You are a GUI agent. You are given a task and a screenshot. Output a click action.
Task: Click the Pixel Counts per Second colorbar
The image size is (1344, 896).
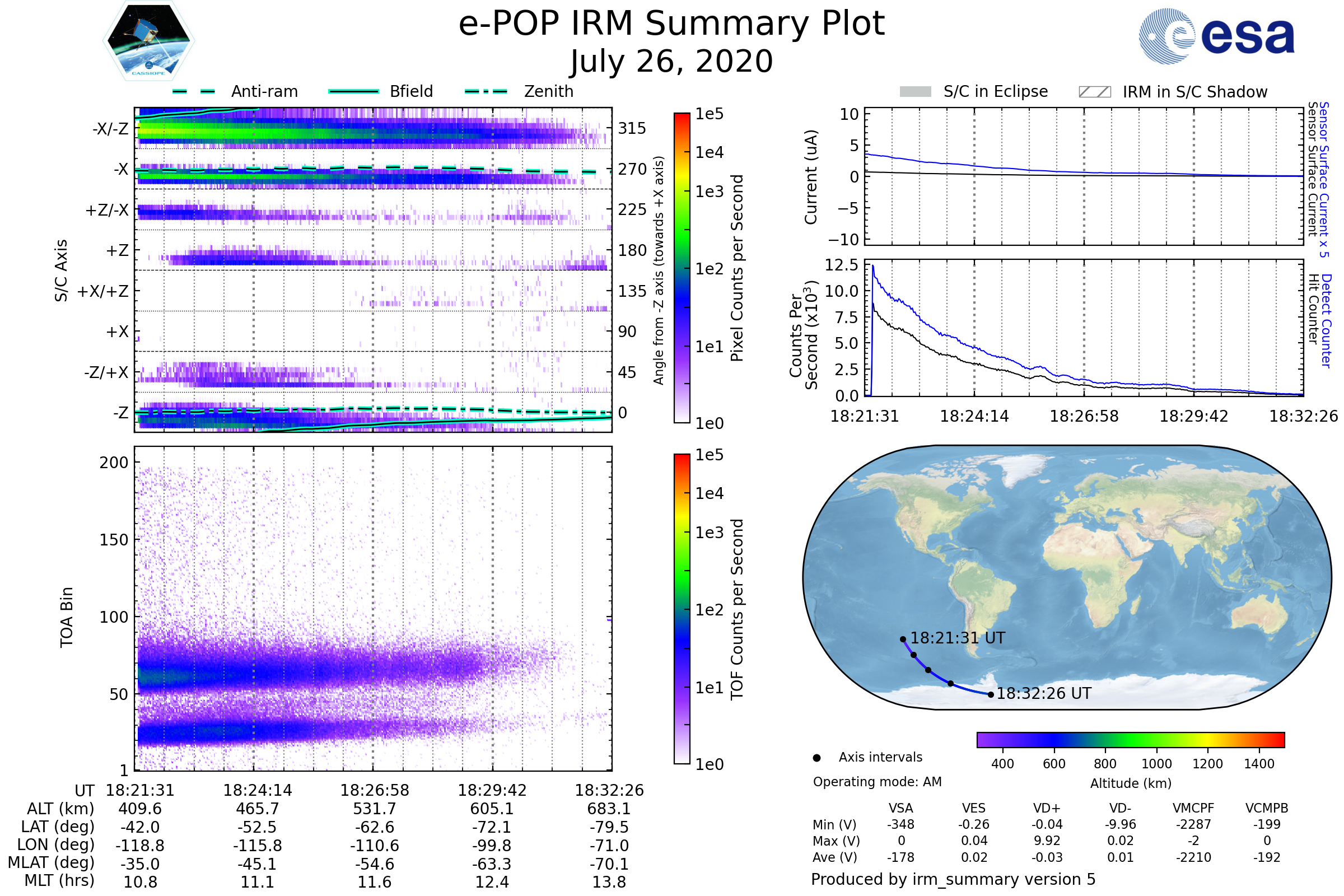pos(682,268)
